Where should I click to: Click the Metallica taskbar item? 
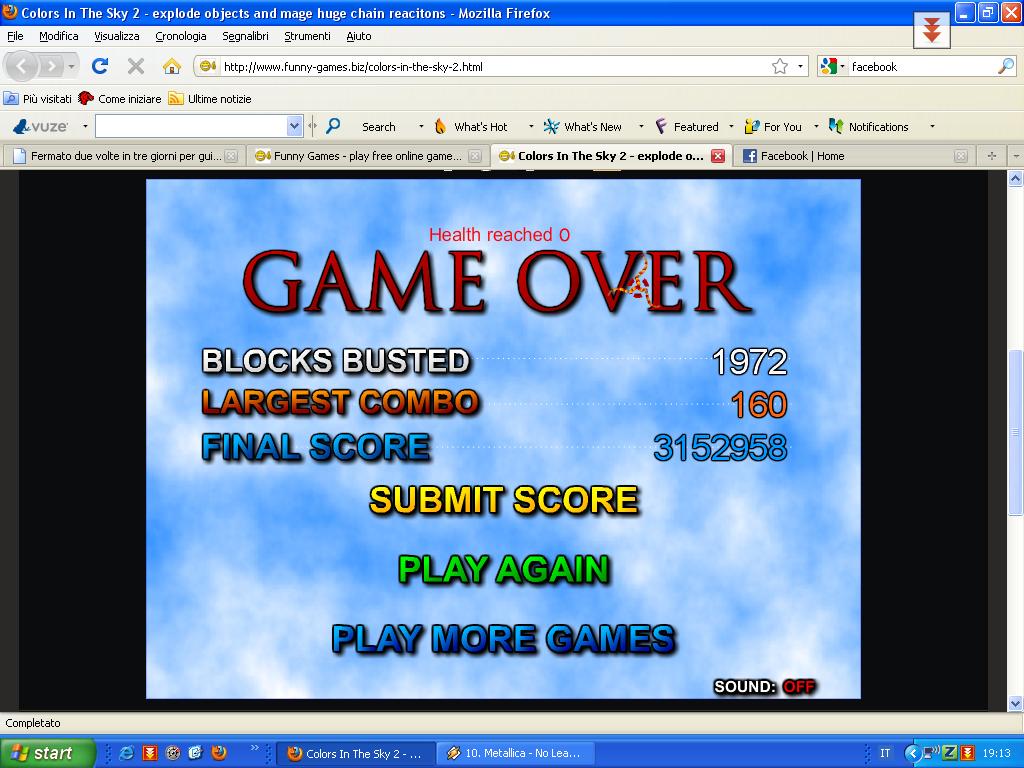(515, 753)
